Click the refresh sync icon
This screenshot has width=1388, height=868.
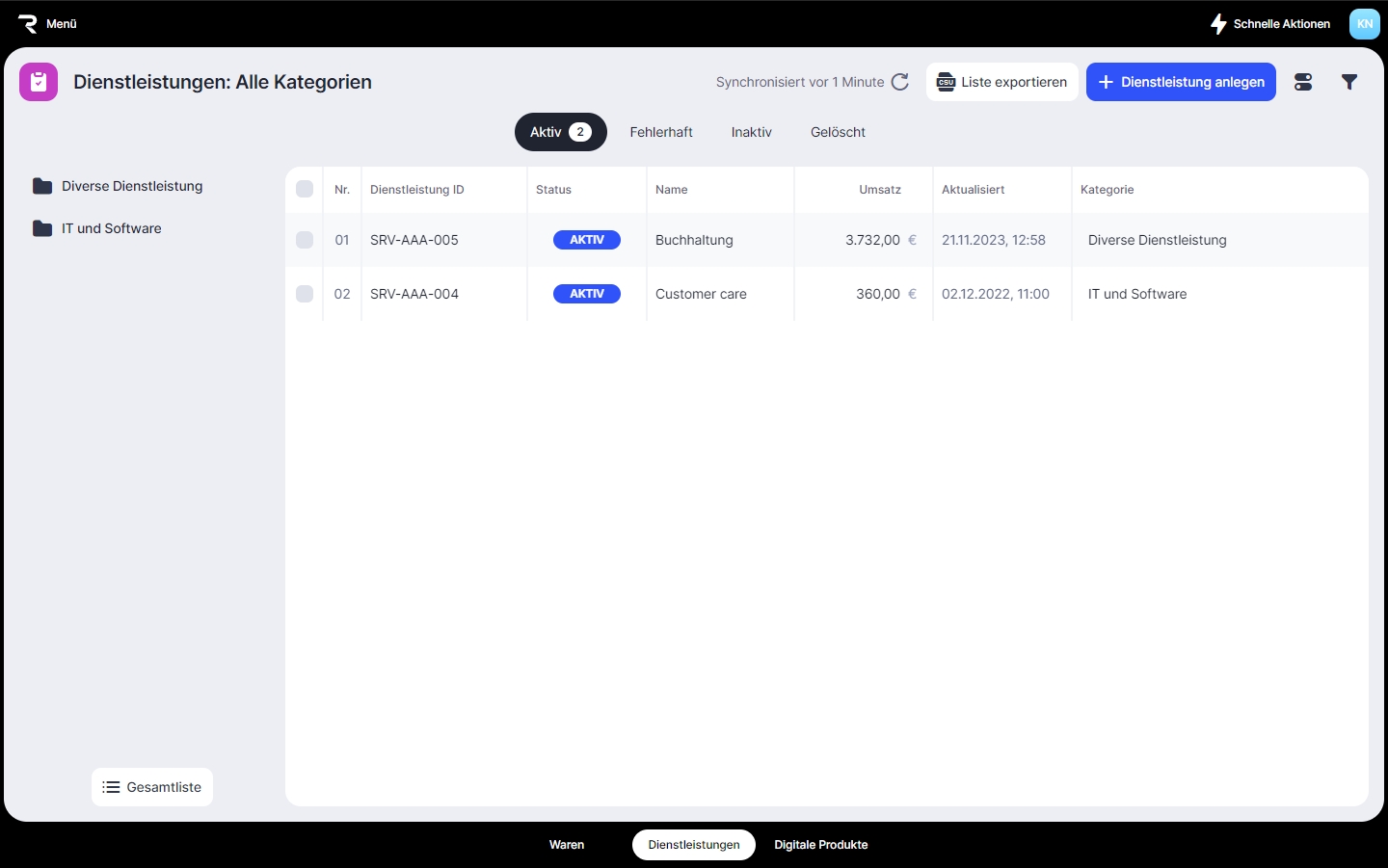click(x=900, y=82)
